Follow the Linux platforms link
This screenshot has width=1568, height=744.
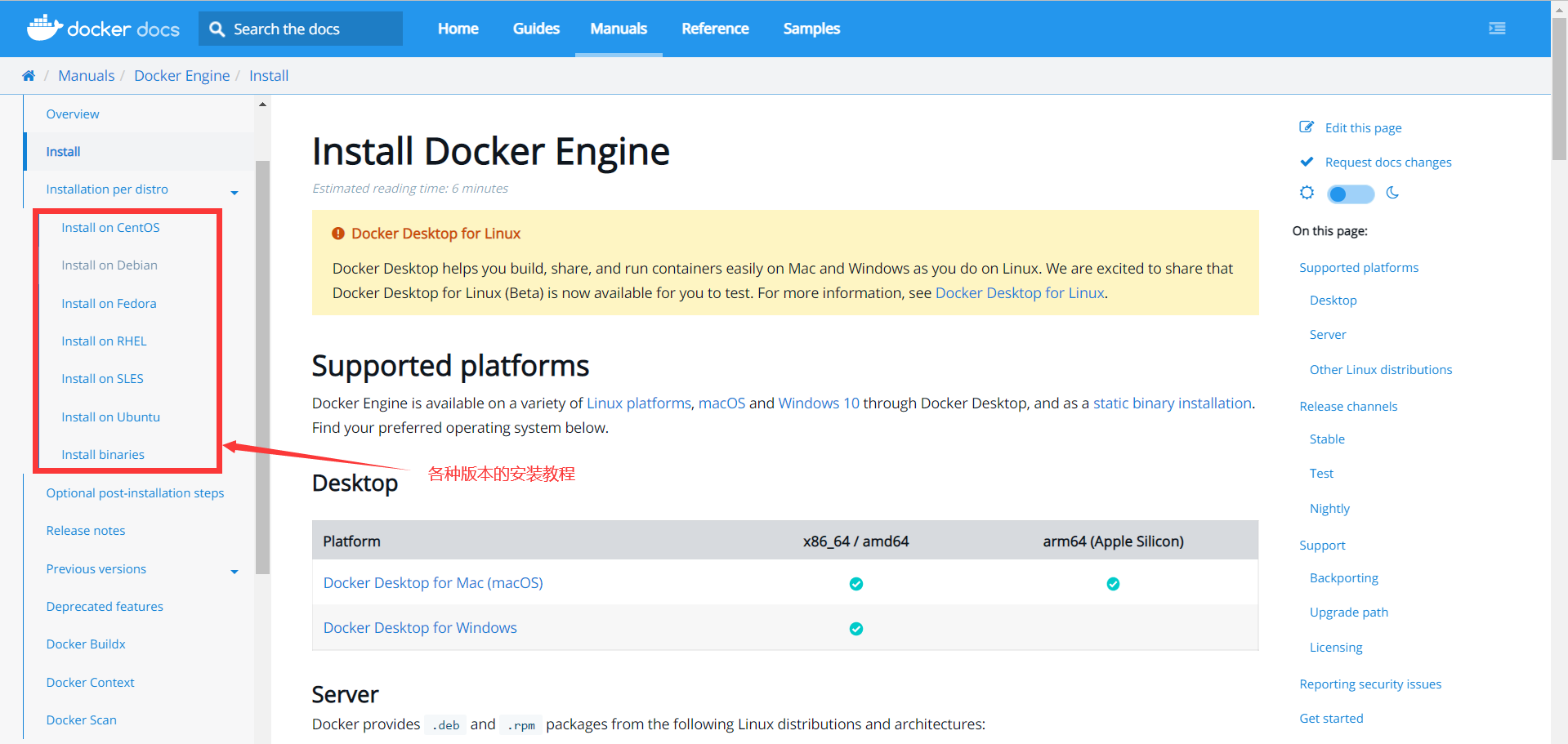tap(639, 403)
